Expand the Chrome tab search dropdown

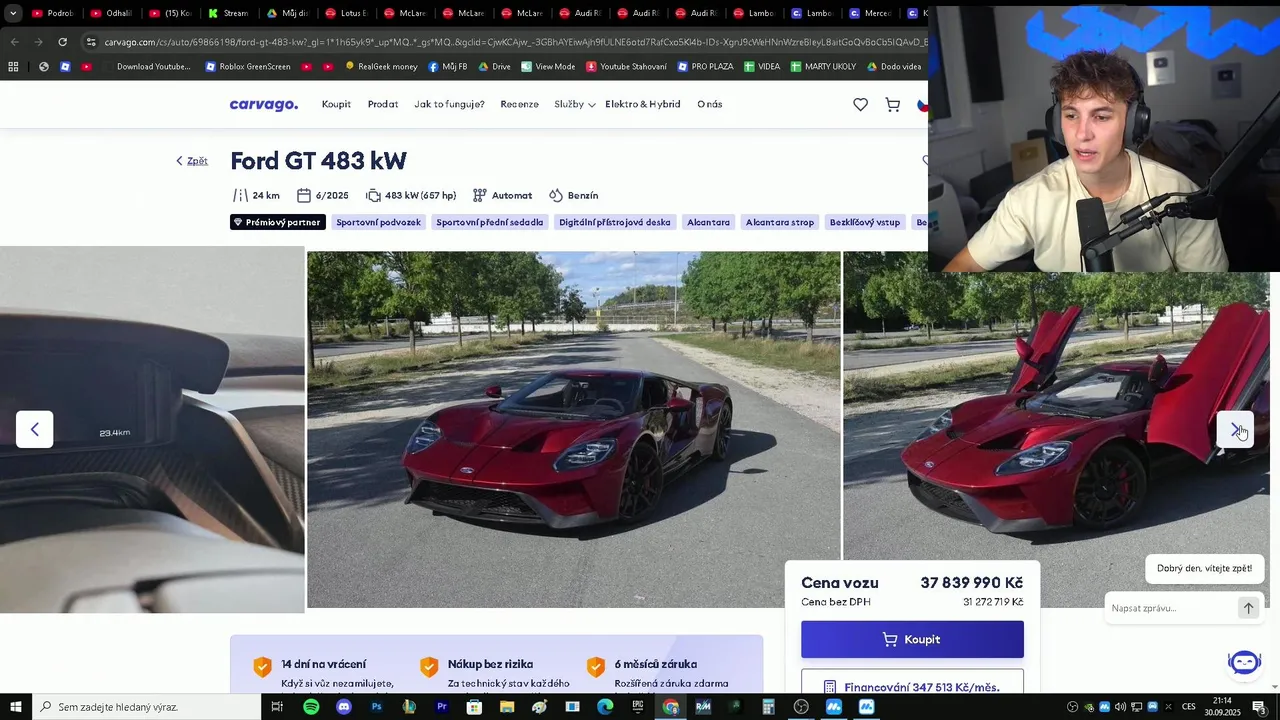pos(13,13)
